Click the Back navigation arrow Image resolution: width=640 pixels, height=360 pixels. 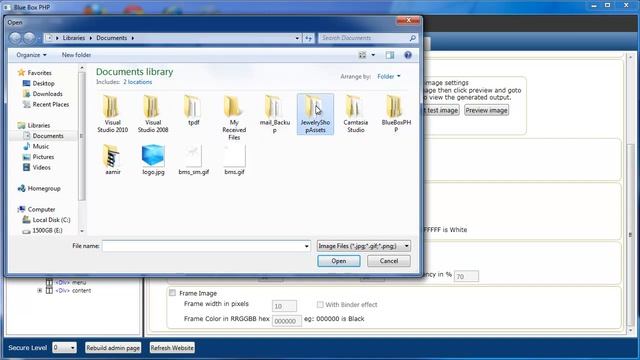click(15, 38)
